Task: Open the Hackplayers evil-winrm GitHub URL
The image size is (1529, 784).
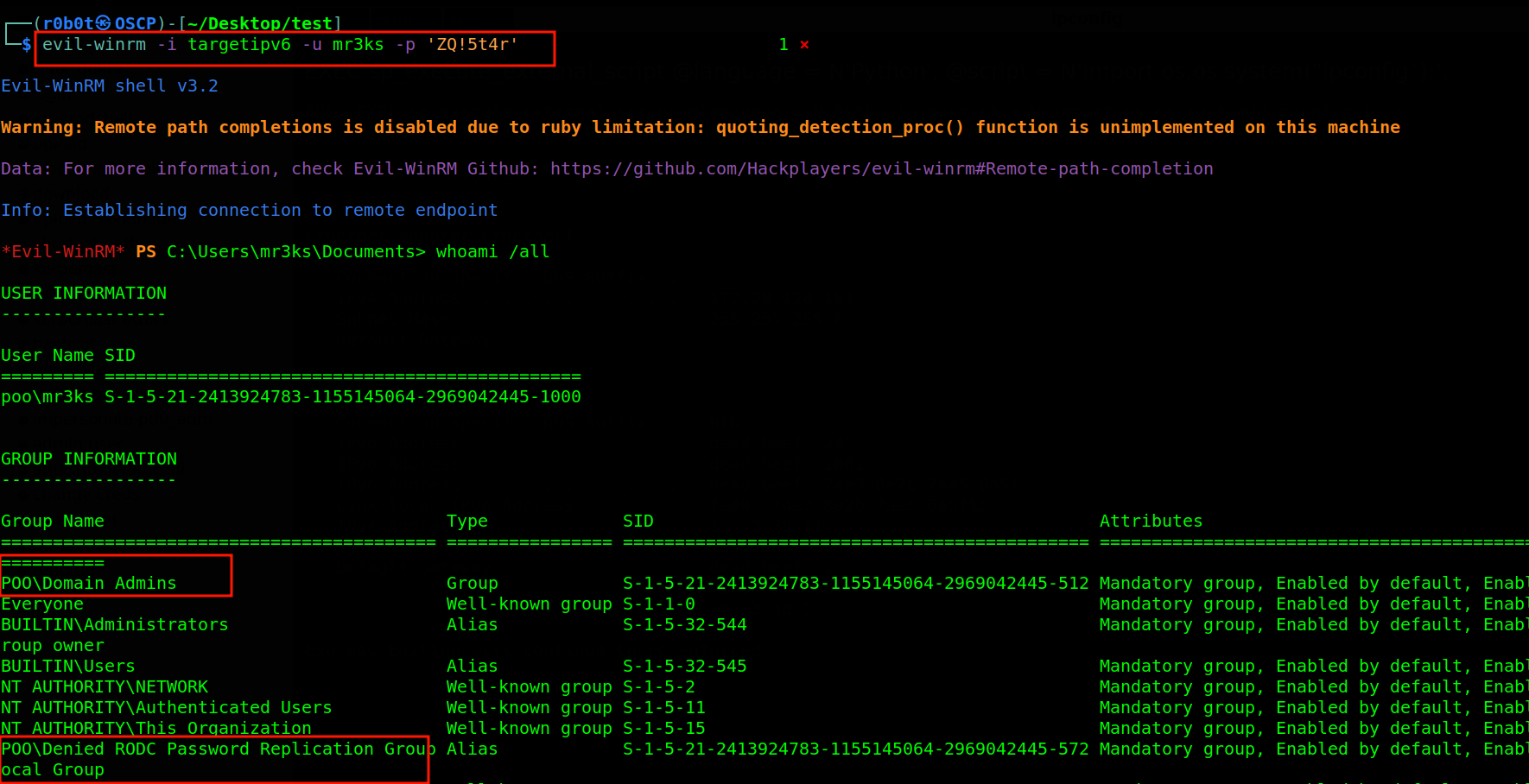Action: pyautogui.click(x=882, y=169)
